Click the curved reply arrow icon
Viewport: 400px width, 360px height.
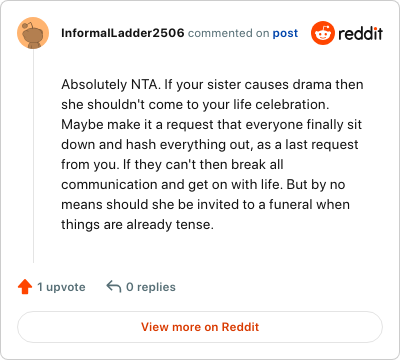[x=114, y=286]
